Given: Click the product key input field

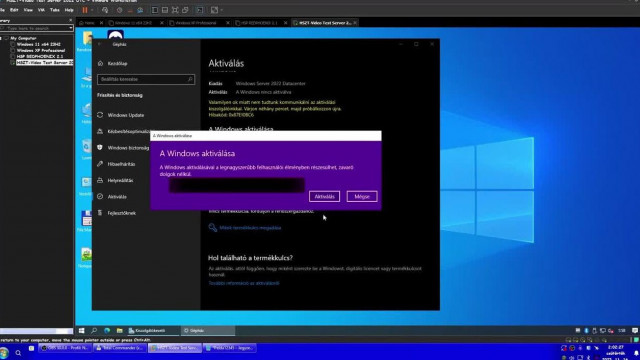Looking at the screenshot, I should [237, 186].
